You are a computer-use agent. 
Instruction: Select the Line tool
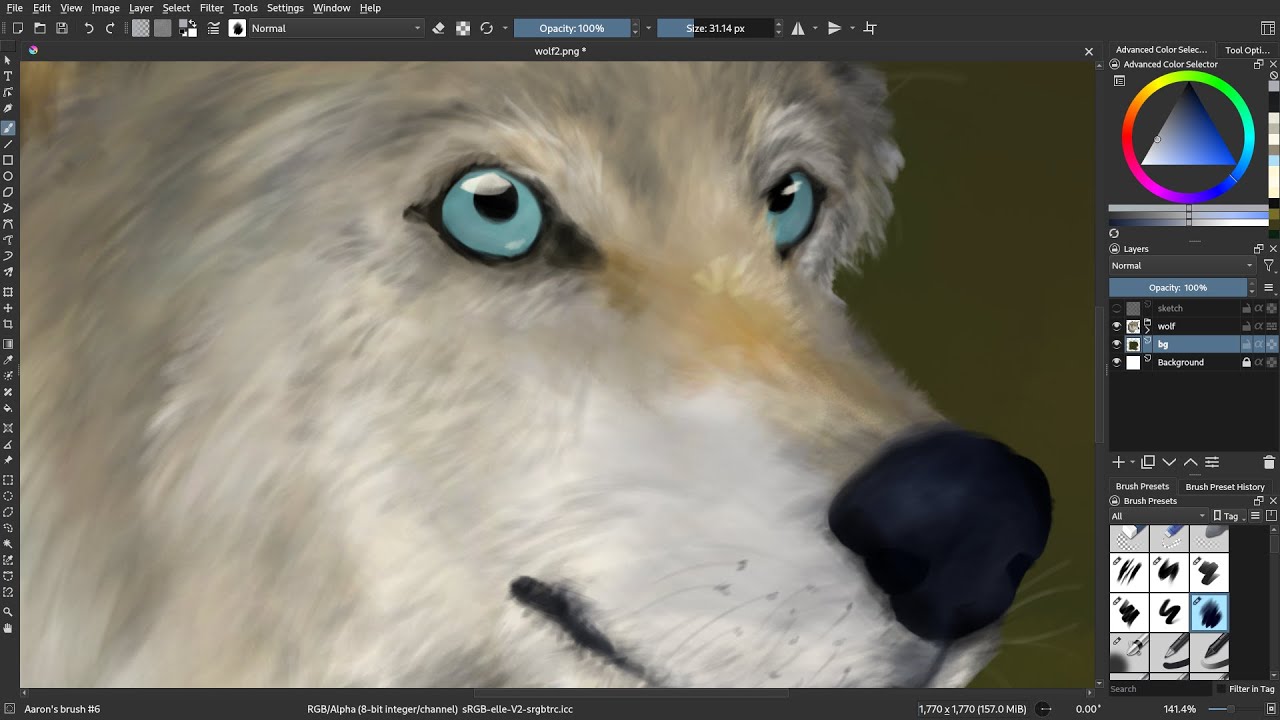8,144
